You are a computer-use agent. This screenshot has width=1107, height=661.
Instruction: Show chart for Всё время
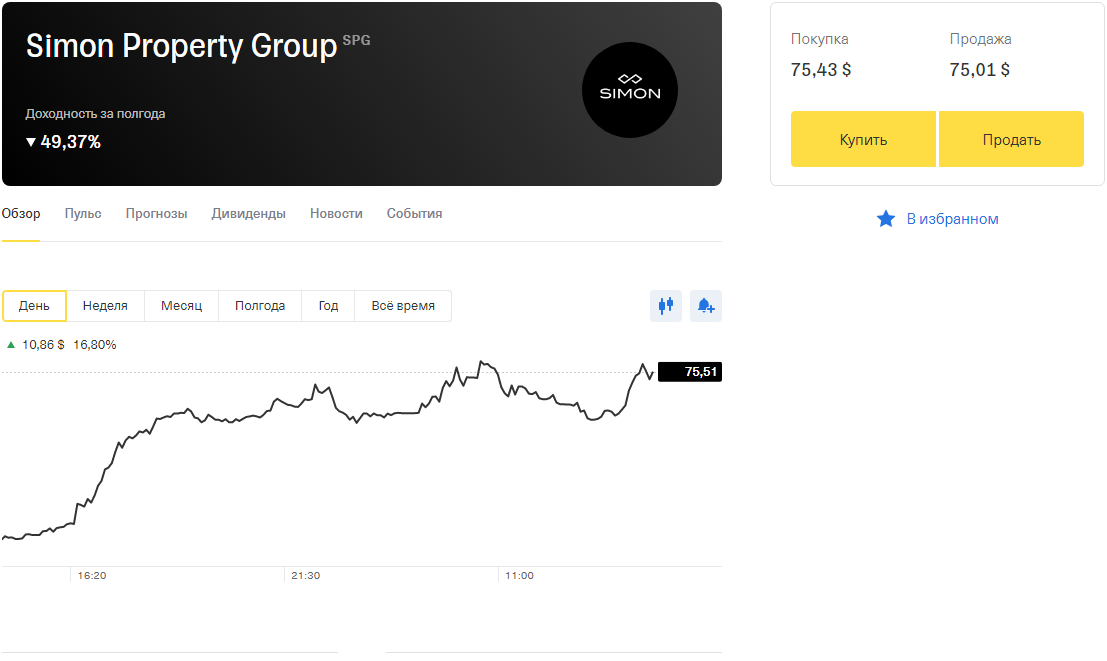(403, 306)
